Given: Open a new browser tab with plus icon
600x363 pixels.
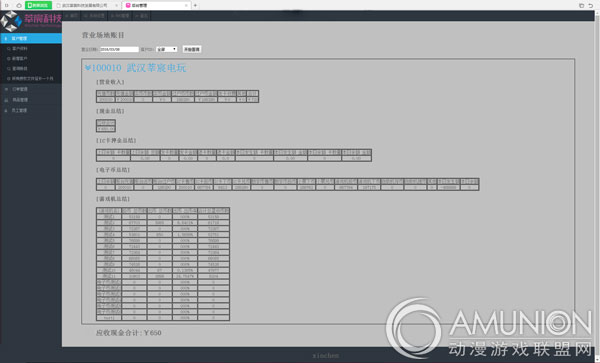Looking at the screenshot, I should [195, 5].
